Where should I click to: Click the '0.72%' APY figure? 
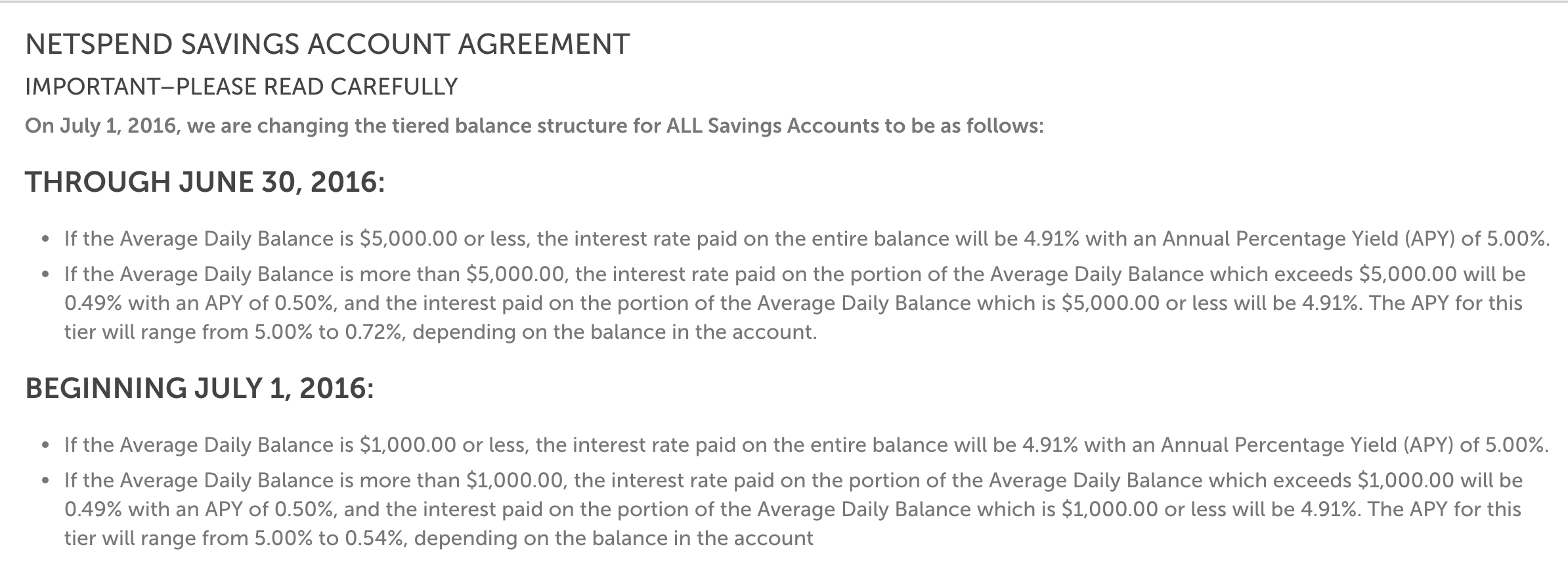pyautogui.click(x=373, y=332)
